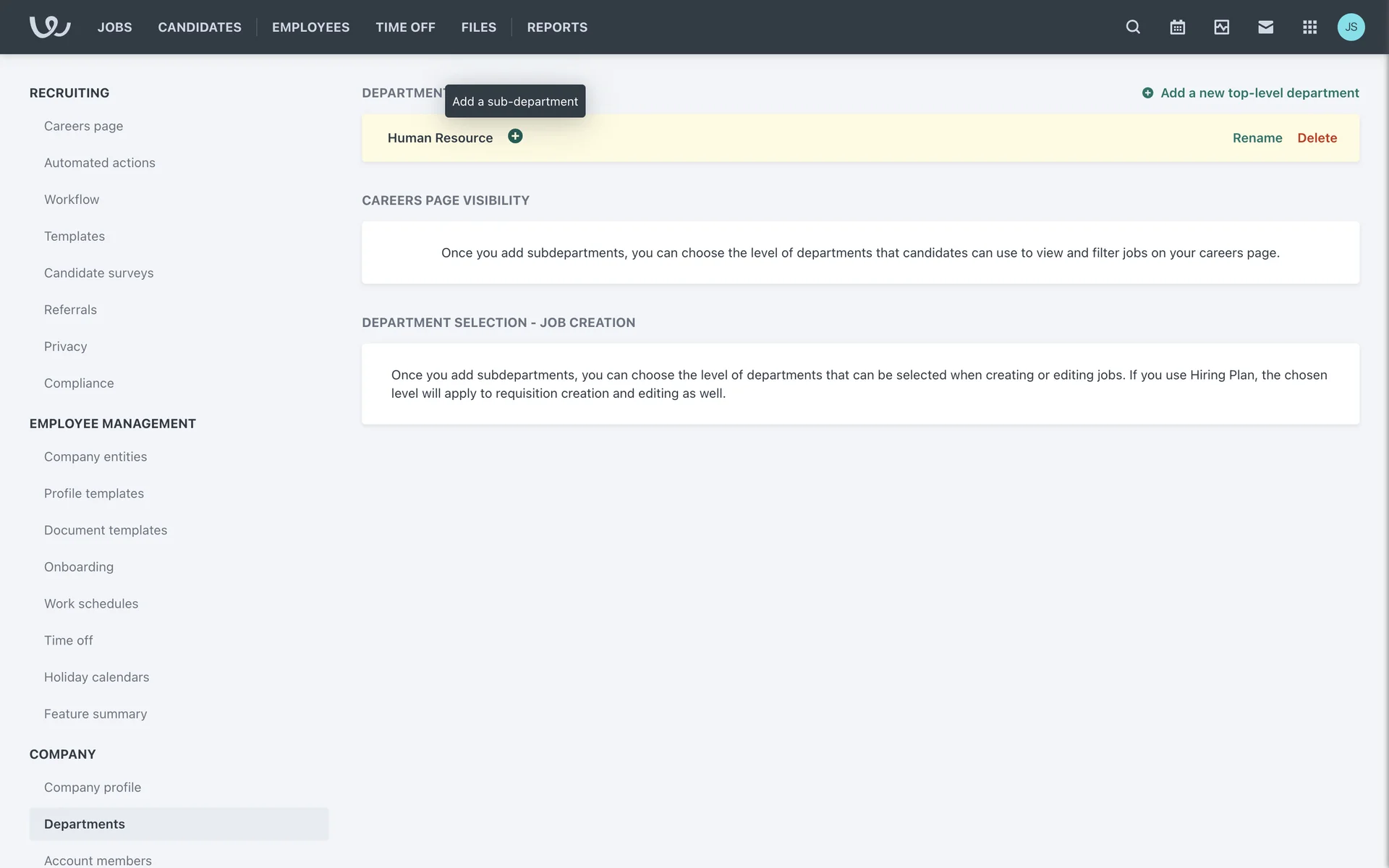The height and width of the screenshot is (868, 1389).
Task: Open the search magnifier icon
Action: click(1133, 27)
